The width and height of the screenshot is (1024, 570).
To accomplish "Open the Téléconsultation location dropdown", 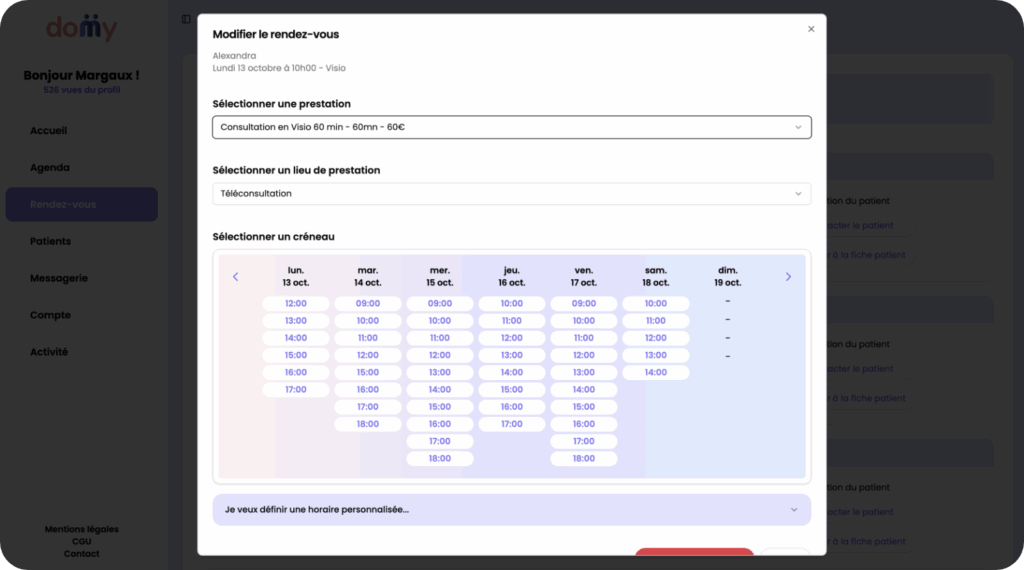I will [x=511, y=193].
